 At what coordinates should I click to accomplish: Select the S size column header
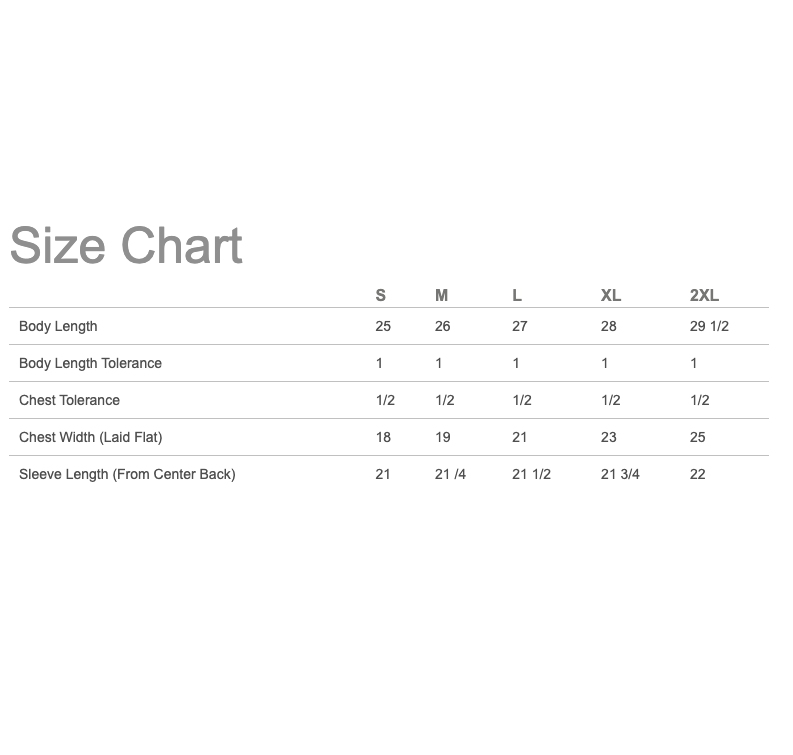(380, 295)
